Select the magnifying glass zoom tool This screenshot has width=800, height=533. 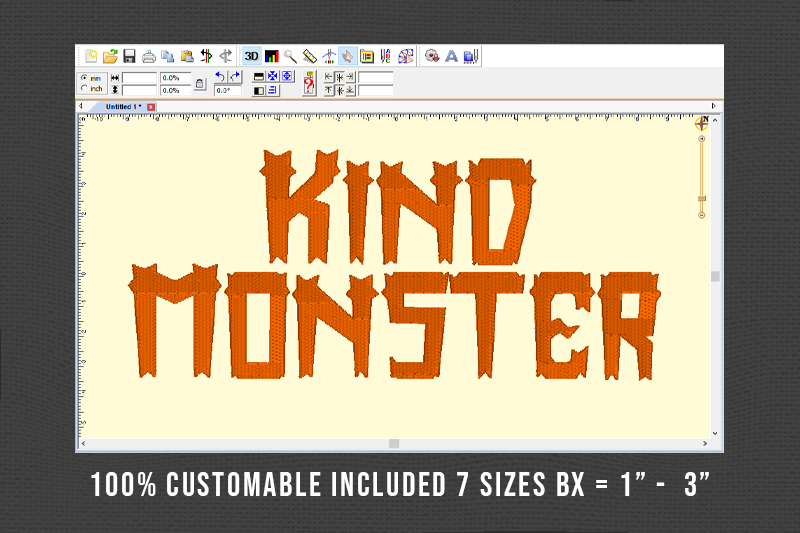pyautogui.click(x=290, y=56)
